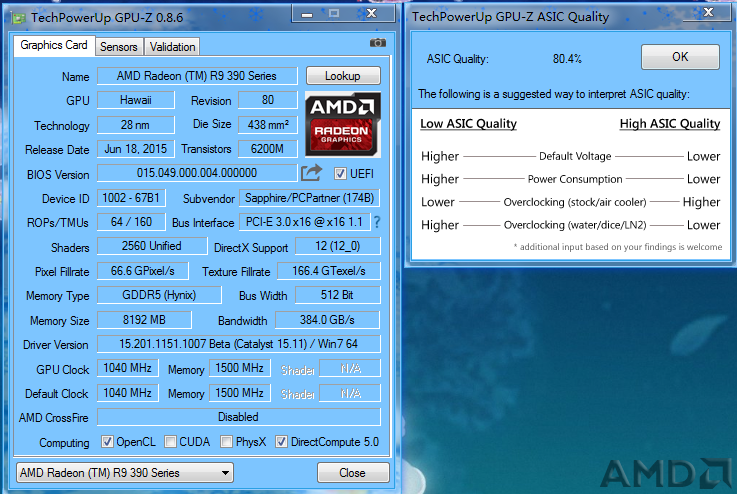Viewport: 737px width, 494px height.
Task: Toggle the PhysX checkbox
Action: [227, 441]
